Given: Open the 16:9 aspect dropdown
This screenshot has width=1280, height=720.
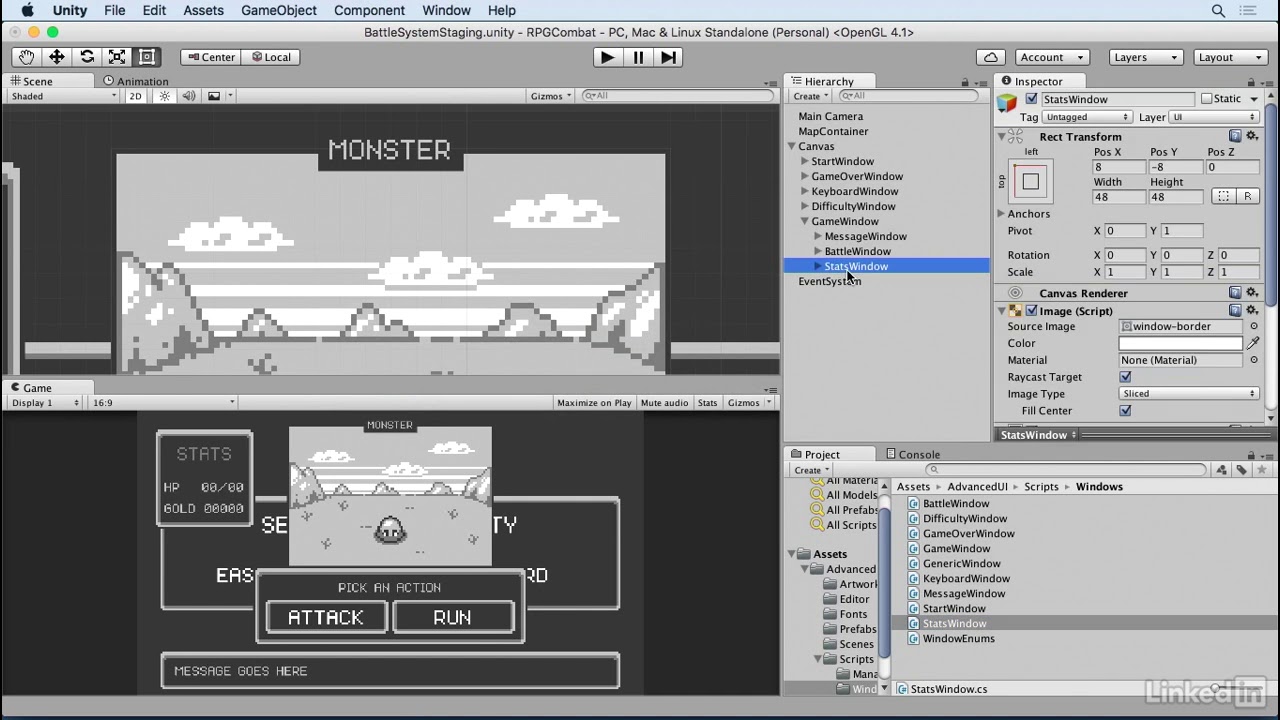Looking at the screenshot, I should click(163, 402).
